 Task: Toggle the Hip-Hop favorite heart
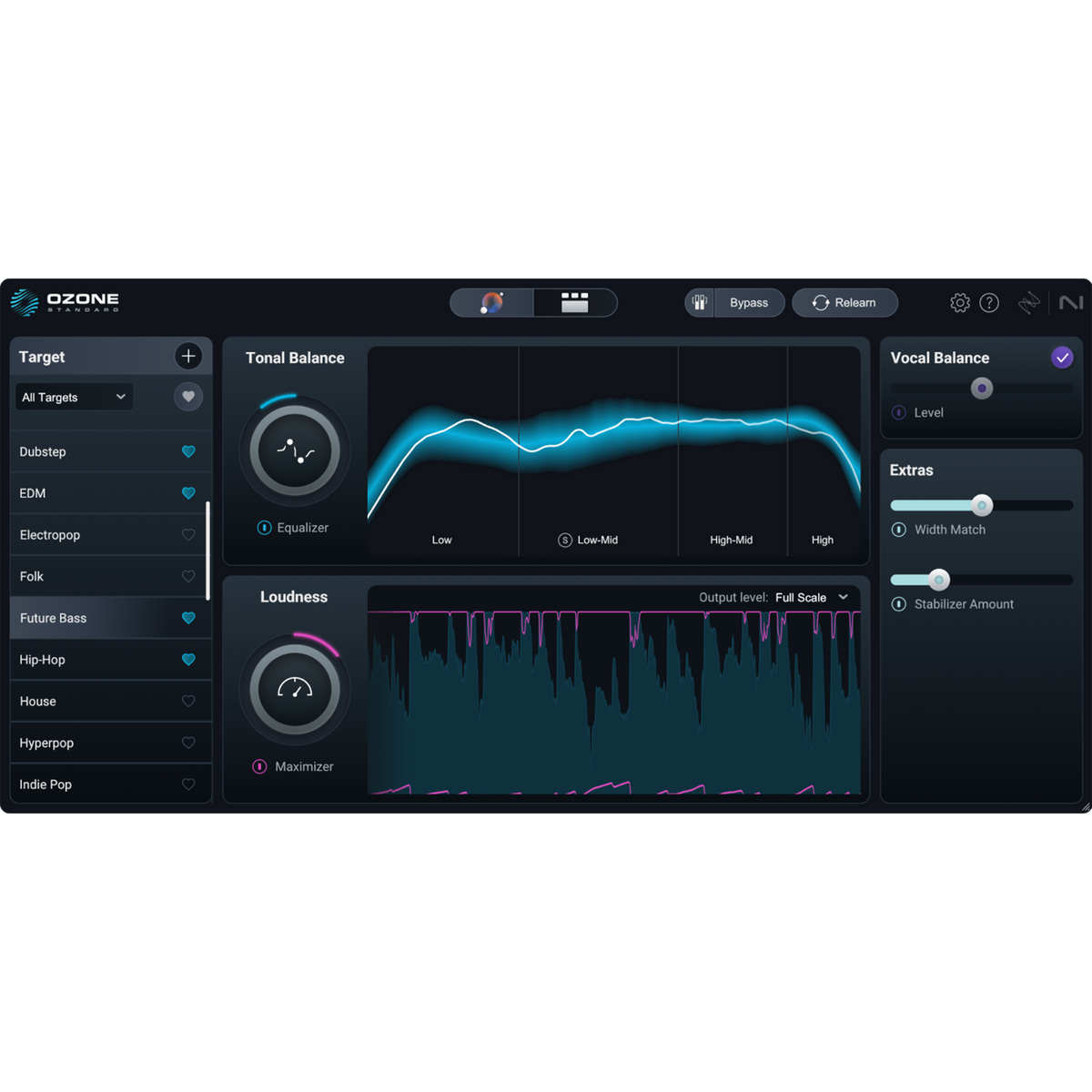coord(188,660)
